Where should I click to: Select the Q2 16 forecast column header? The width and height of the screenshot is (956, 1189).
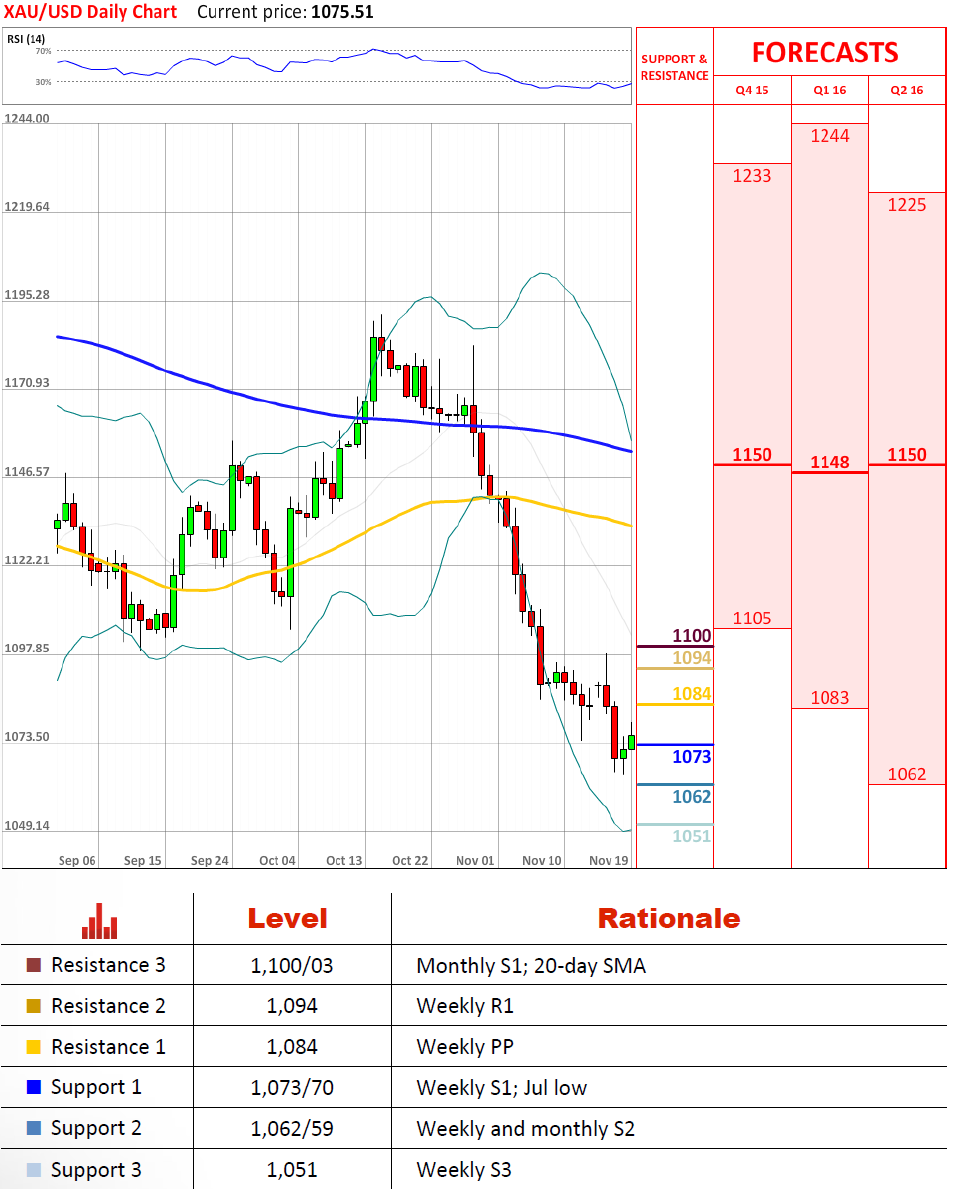tap(907, 89)
